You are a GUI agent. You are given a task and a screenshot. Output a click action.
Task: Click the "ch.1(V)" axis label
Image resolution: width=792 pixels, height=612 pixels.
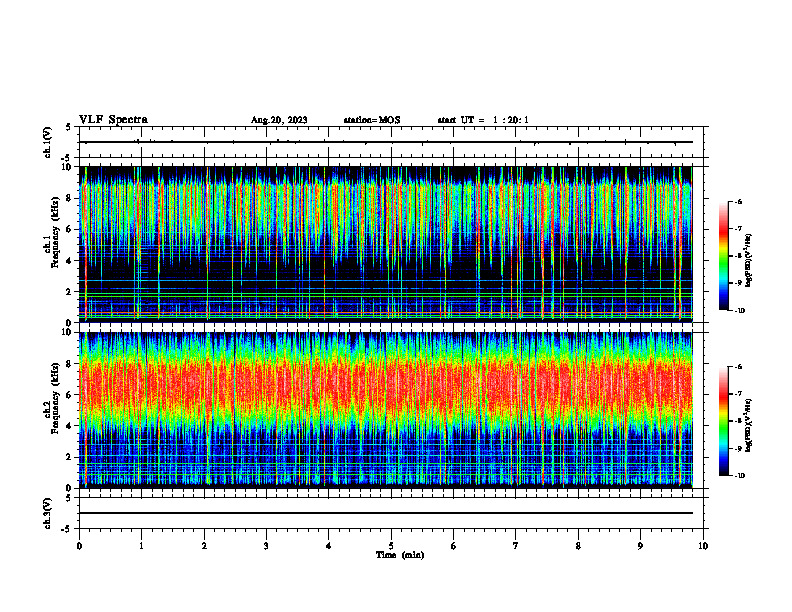[x=48, y=142]
